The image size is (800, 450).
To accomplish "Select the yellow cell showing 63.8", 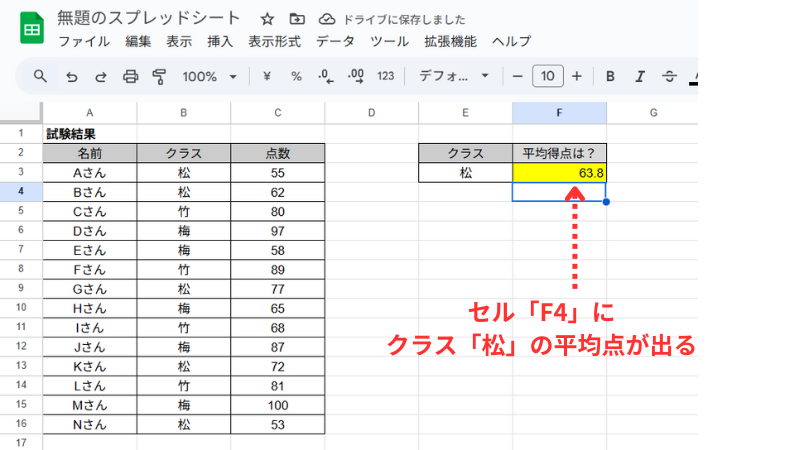I will click(560, 173).
